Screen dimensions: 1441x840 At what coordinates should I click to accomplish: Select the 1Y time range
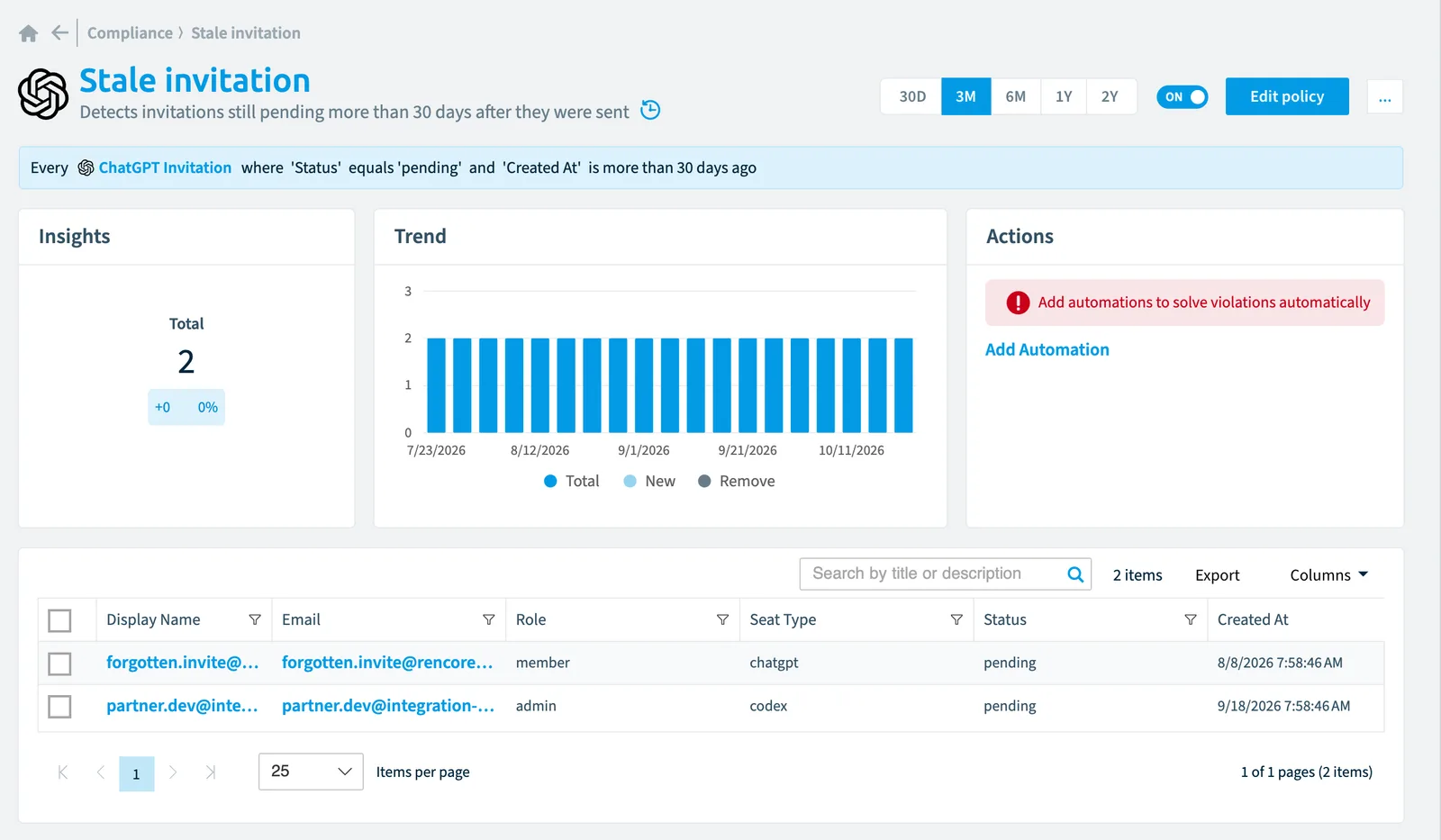(x=1064, y=96)
